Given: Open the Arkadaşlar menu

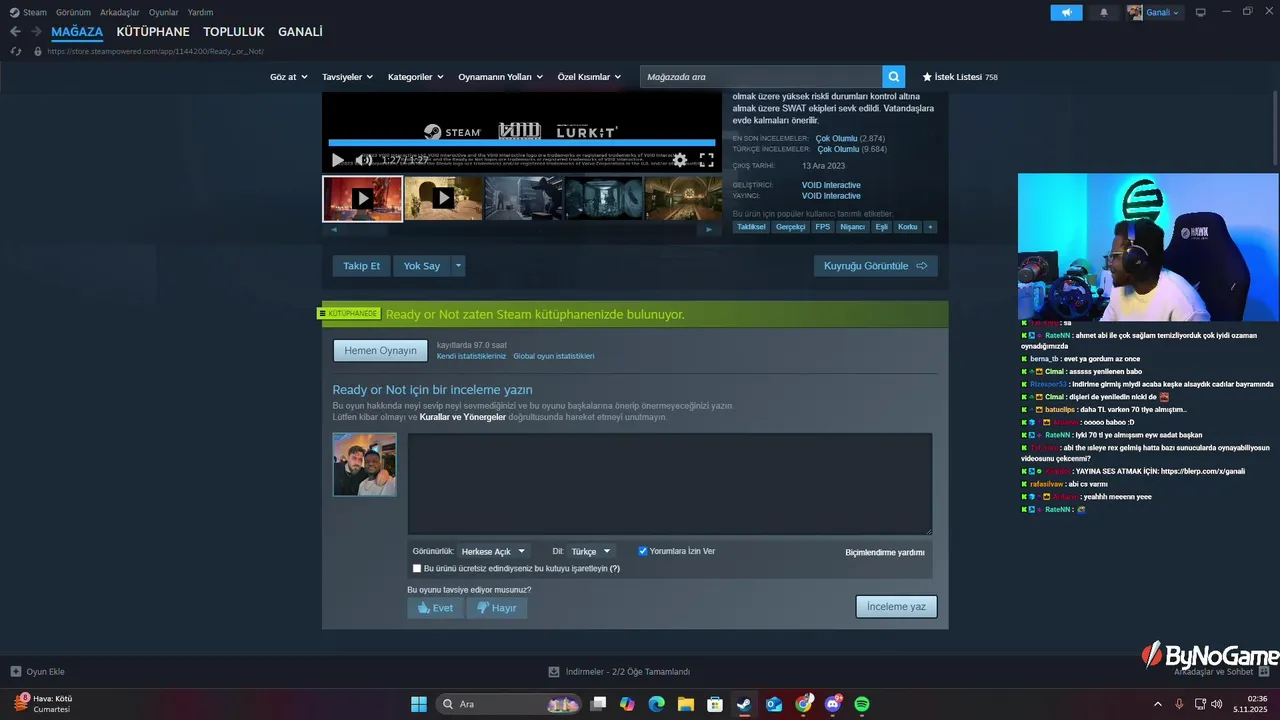Looking at the screenshot, I should pos(119,12).
